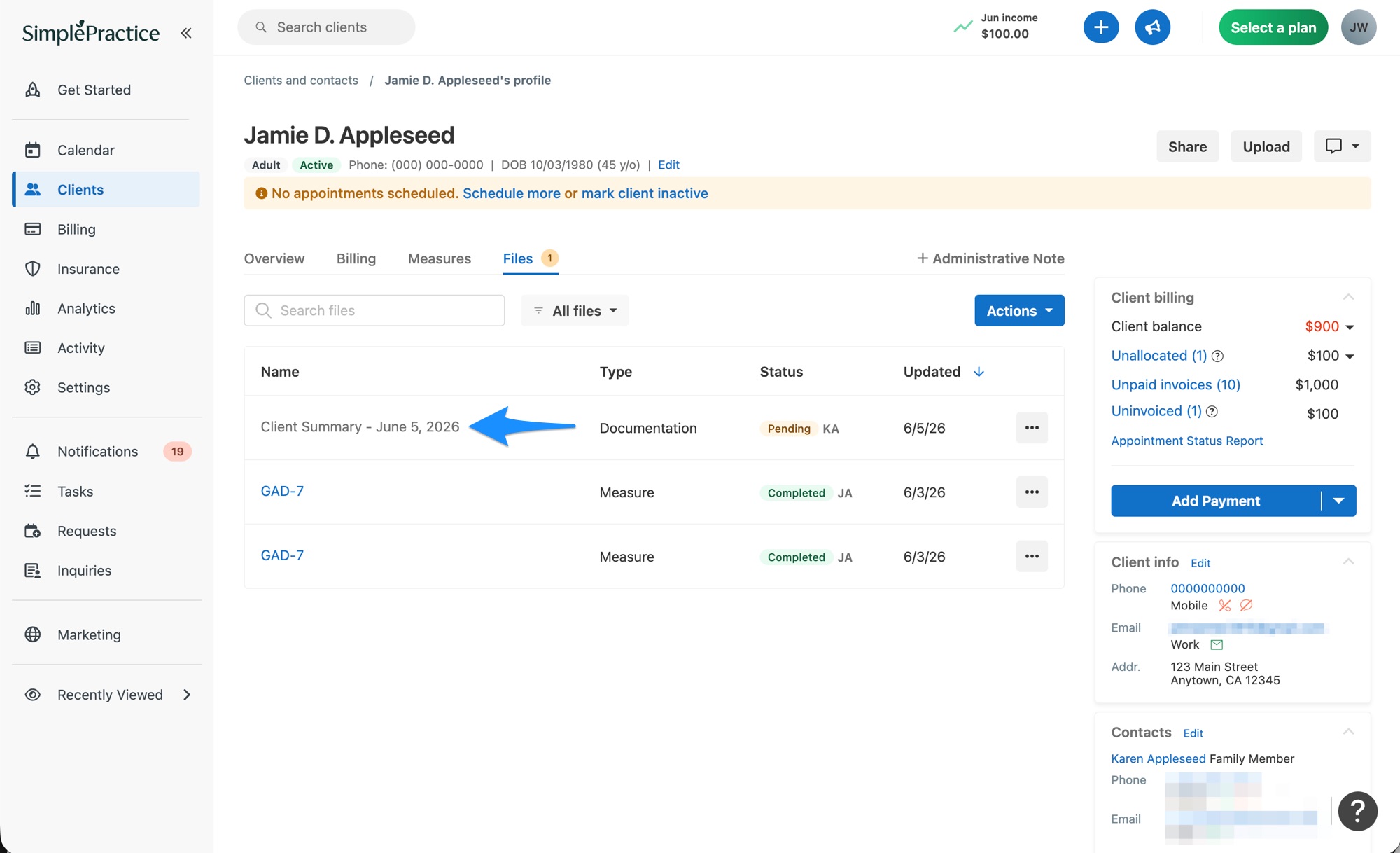
Task: Expand Recently Viewed chevron
Action: pyautogui.click(x=187, y=695)
